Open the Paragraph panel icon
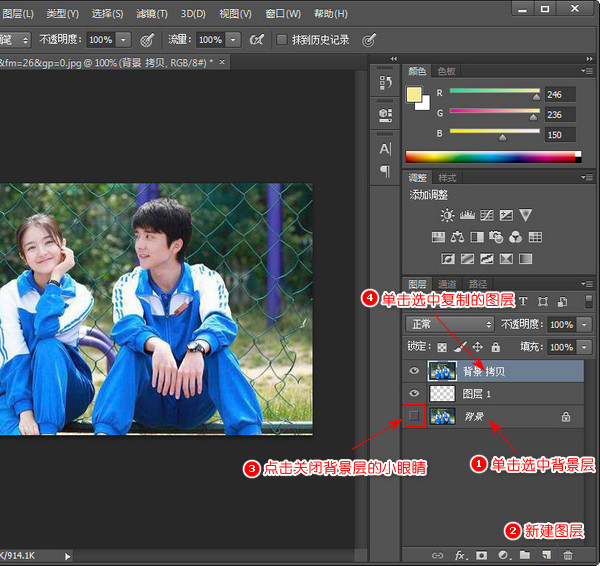 pyautogui.click(x=385, y=171)
